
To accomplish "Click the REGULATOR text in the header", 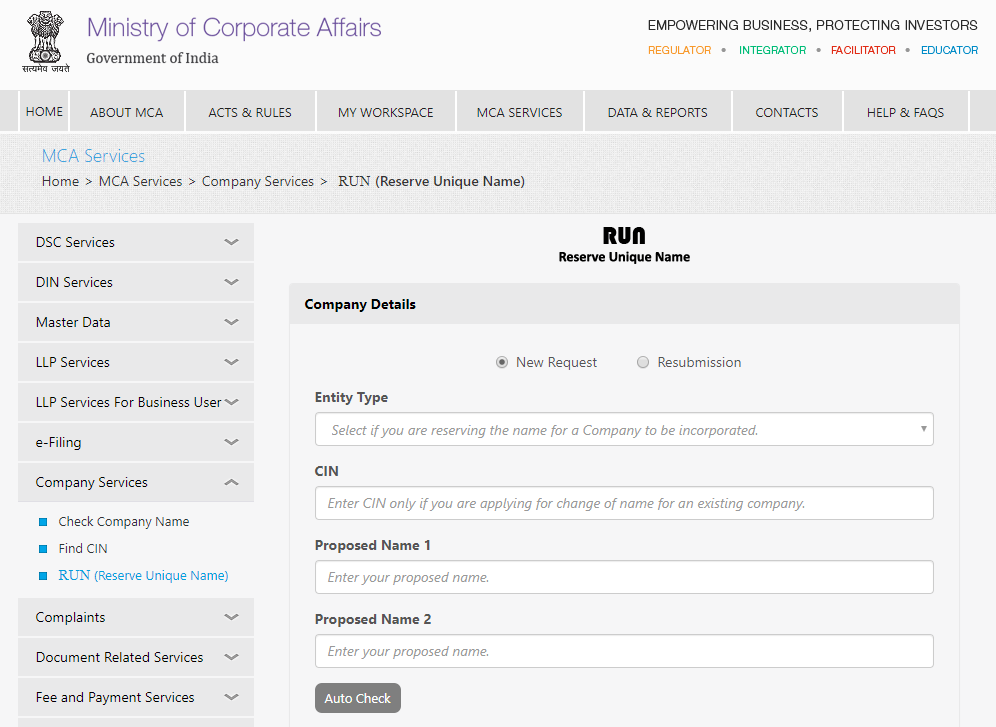I will pos(679,50).
